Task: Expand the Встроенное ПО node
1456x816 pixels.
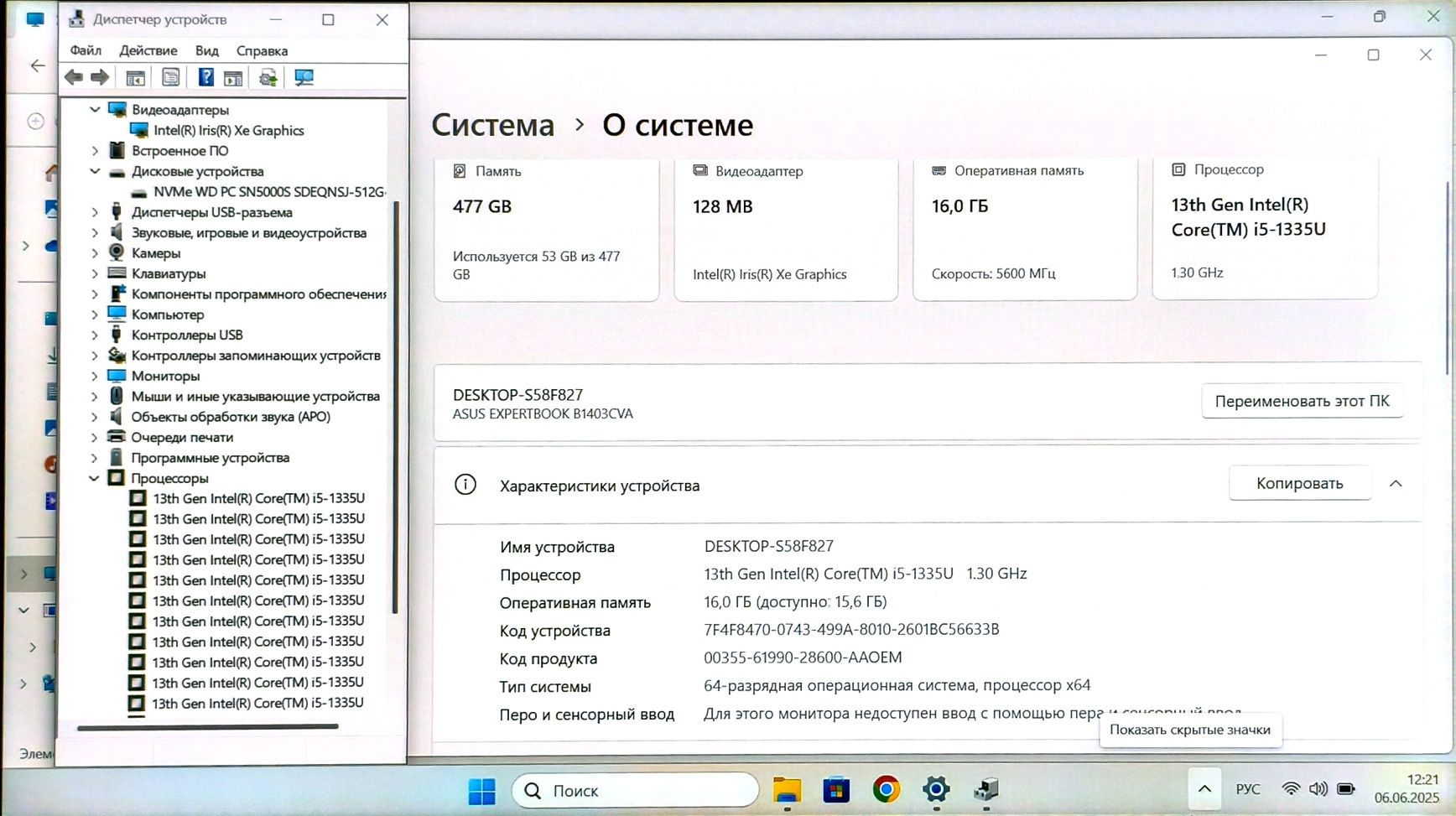Action: coord(95,151)
